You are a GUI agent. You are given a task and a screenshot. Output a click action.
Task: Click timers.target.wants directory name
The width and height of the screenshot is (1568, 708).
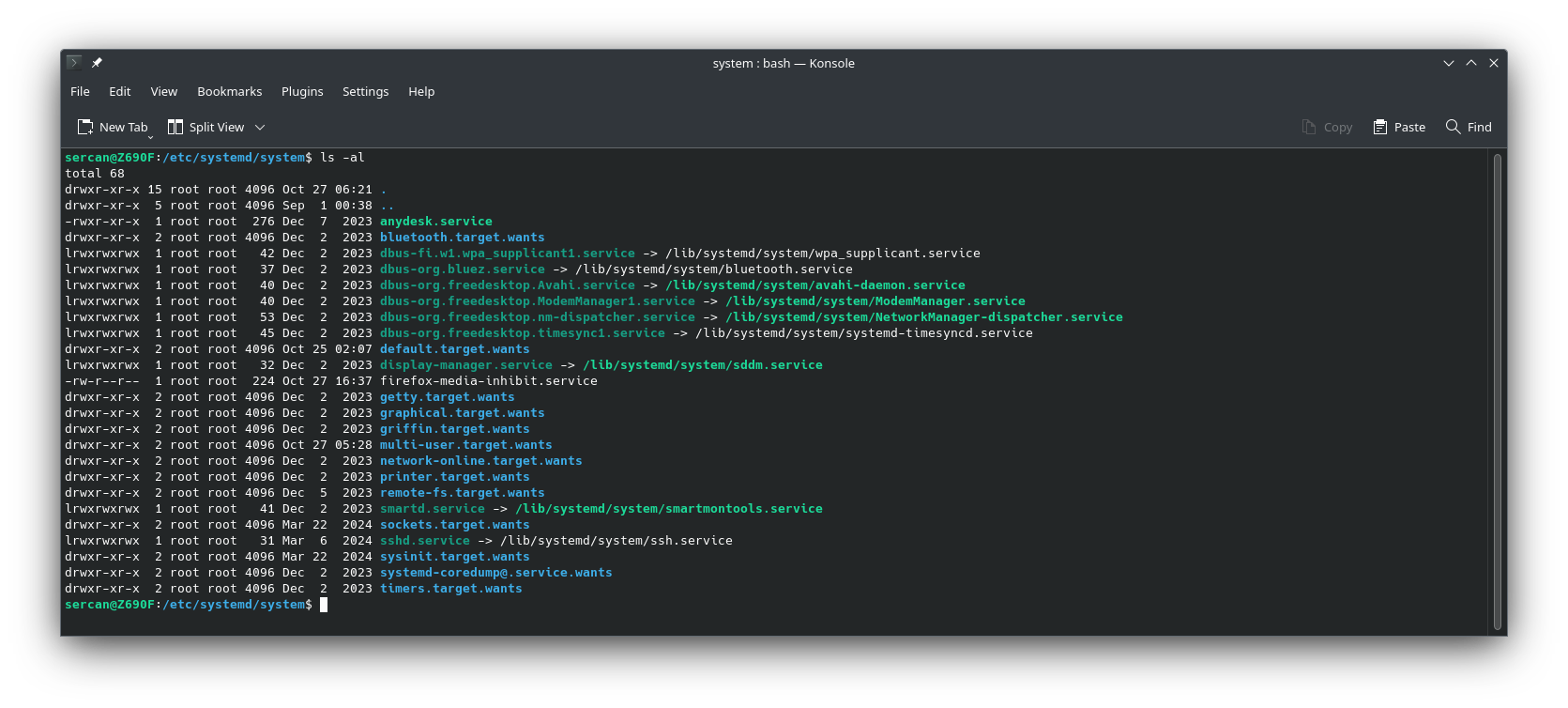pyautogui.click(x=451, y=589)
